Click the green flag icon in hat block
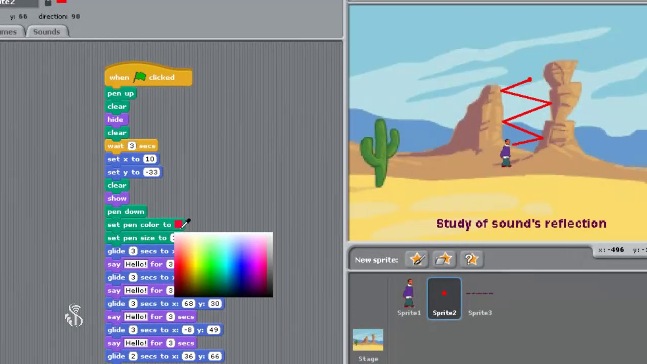647x364 pixels. point(140,77)
